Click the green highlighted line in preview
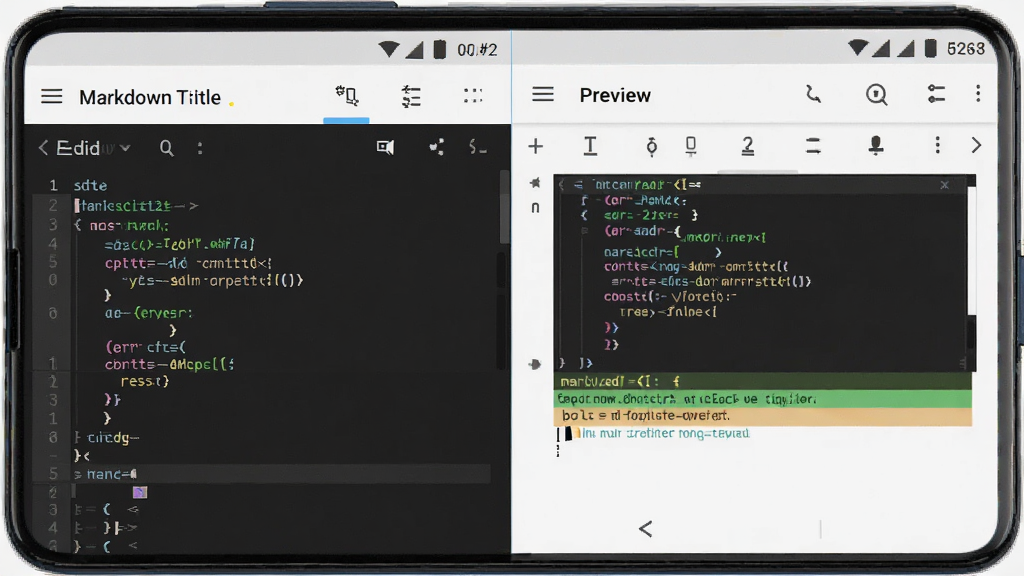Image resolution: width=1024 pixels, height=576 pixels. pos(763,398)
